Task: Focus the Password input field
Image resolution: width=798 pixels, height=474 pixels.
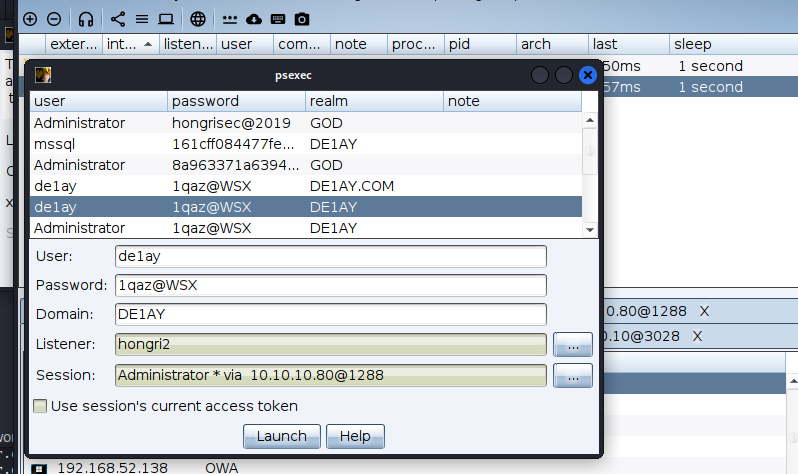Action: click(x=331, y=285)
